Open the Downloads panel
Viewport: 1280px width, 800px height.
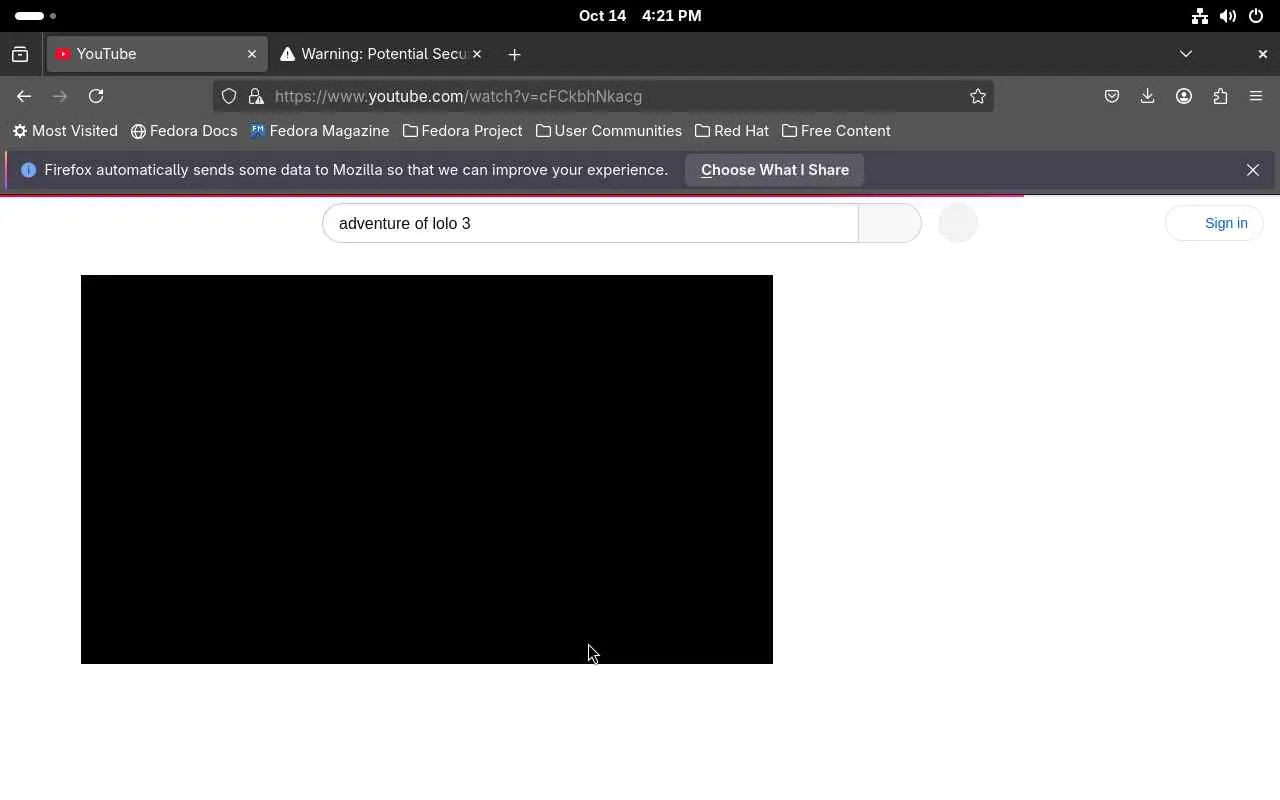click(1148, 96)
